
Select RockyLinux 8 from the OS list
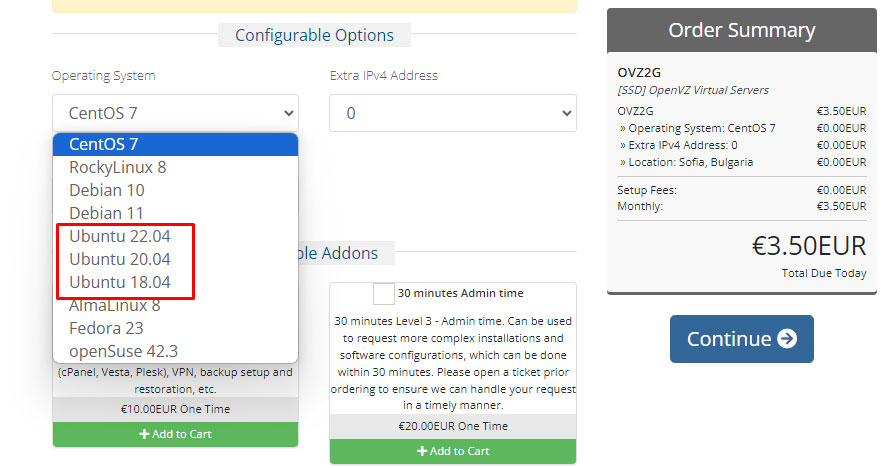[x=175, y=167]
